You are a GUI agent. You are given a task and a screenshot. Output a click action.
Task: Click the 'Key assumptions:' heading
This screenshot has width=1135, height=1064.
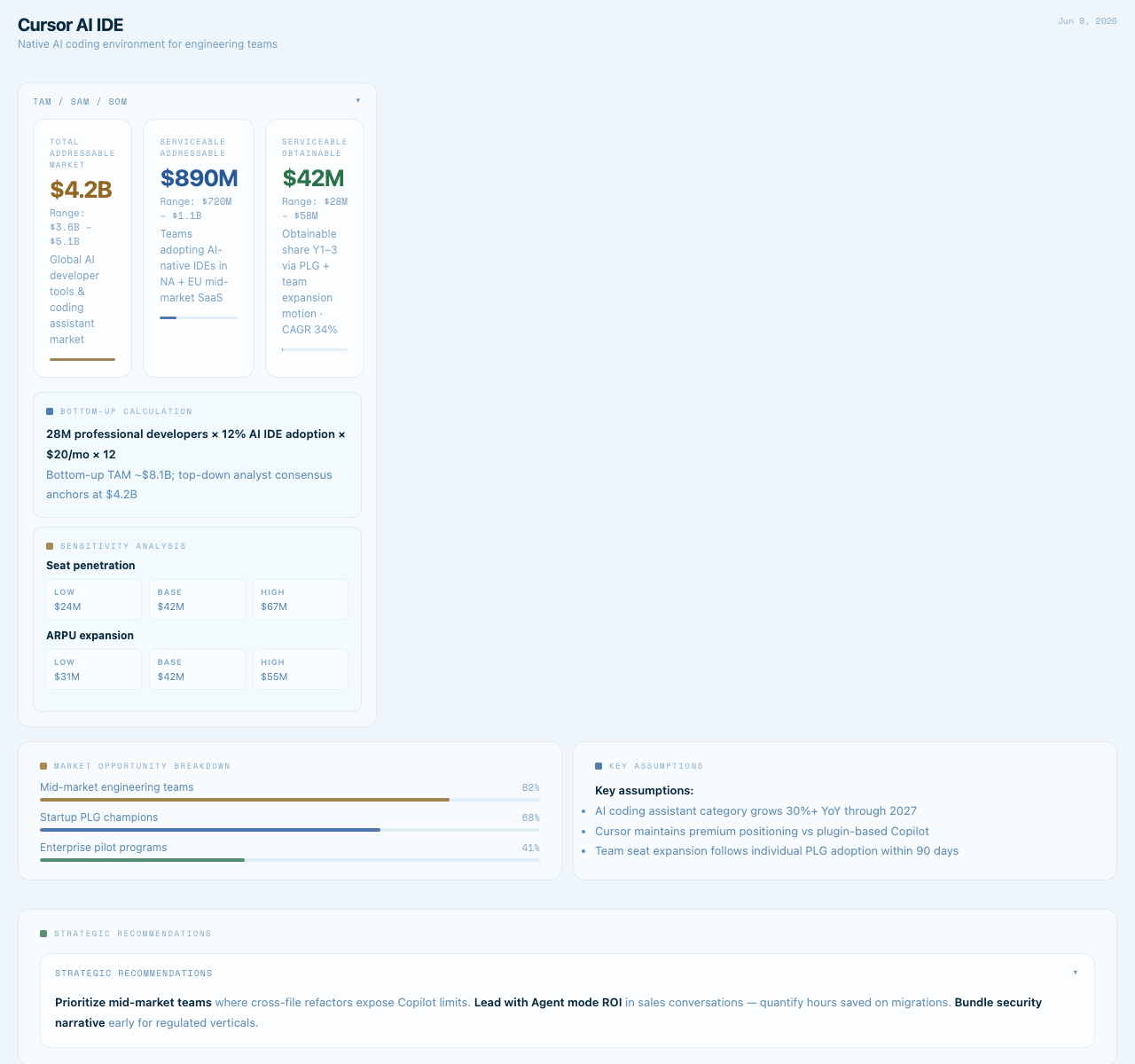tap(644, 791)
